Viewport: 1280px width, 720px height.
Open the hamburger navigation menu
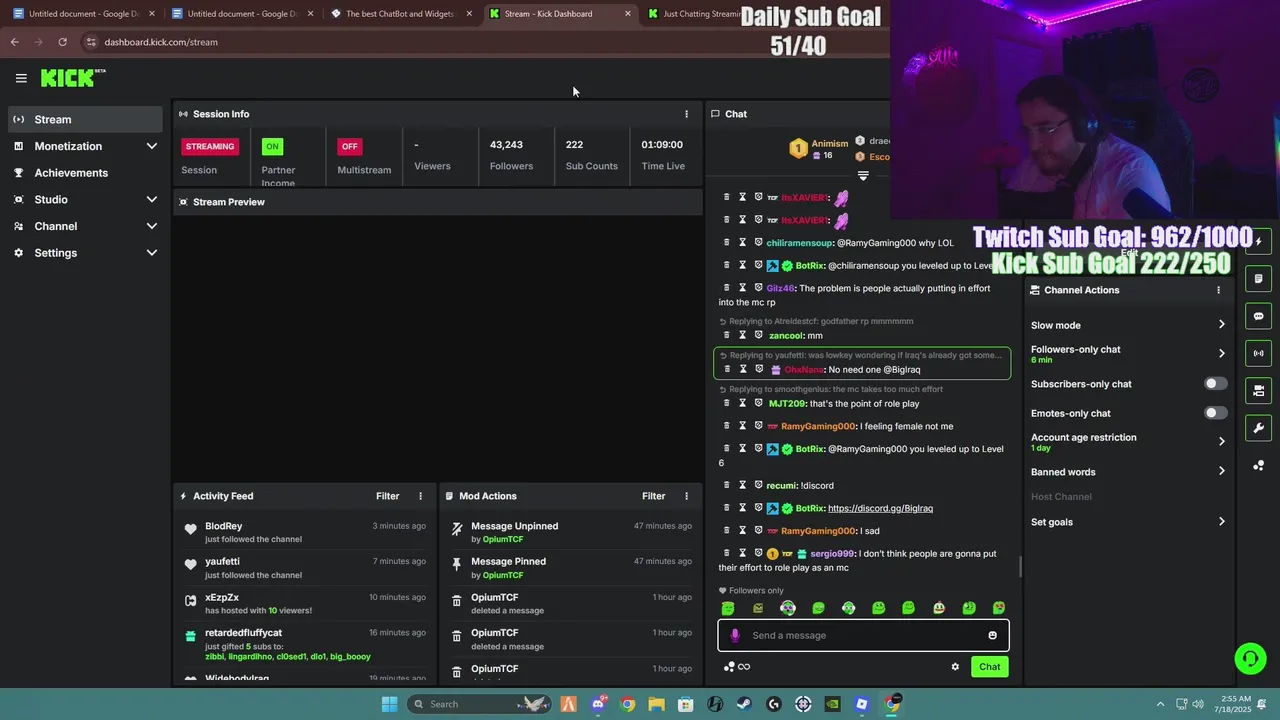[21, 78]
